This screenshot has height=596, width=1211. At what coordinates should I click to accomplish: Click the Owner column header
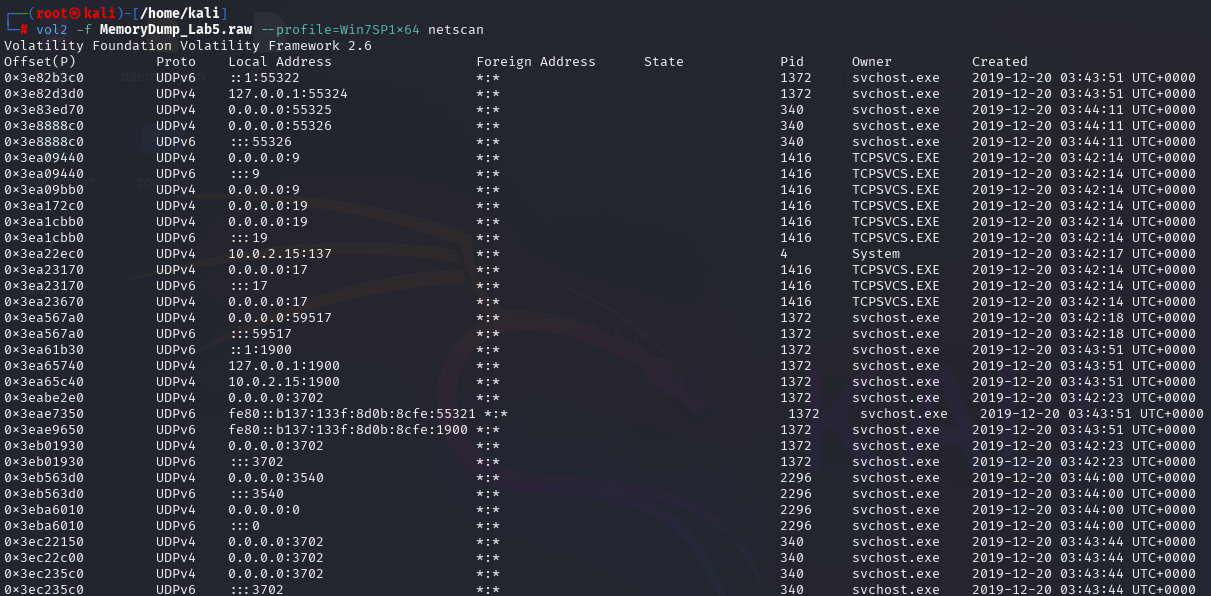(871, 62)
